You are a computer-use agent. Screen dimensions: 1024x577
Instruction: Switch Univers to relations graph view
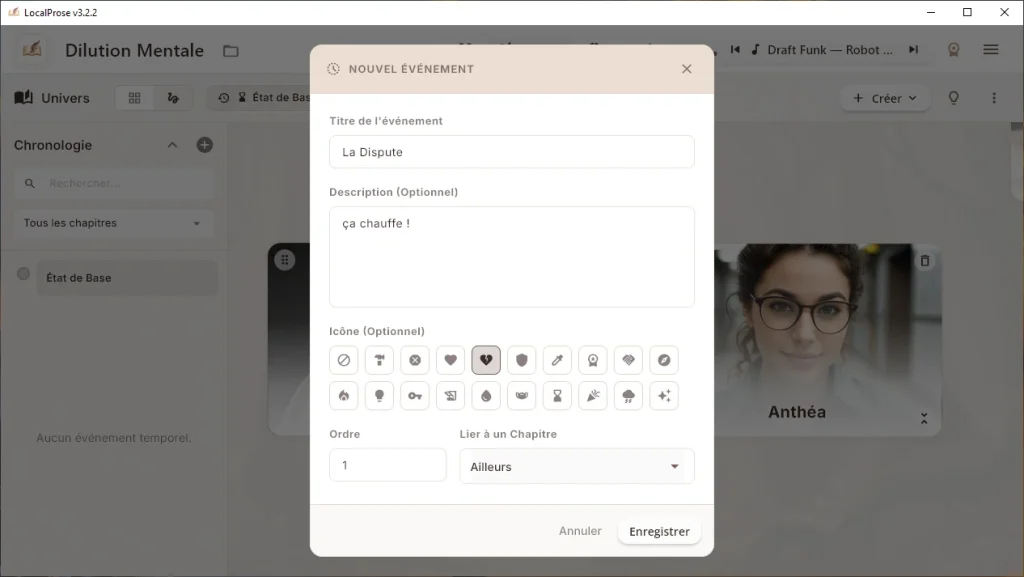(x=173, y=98)
